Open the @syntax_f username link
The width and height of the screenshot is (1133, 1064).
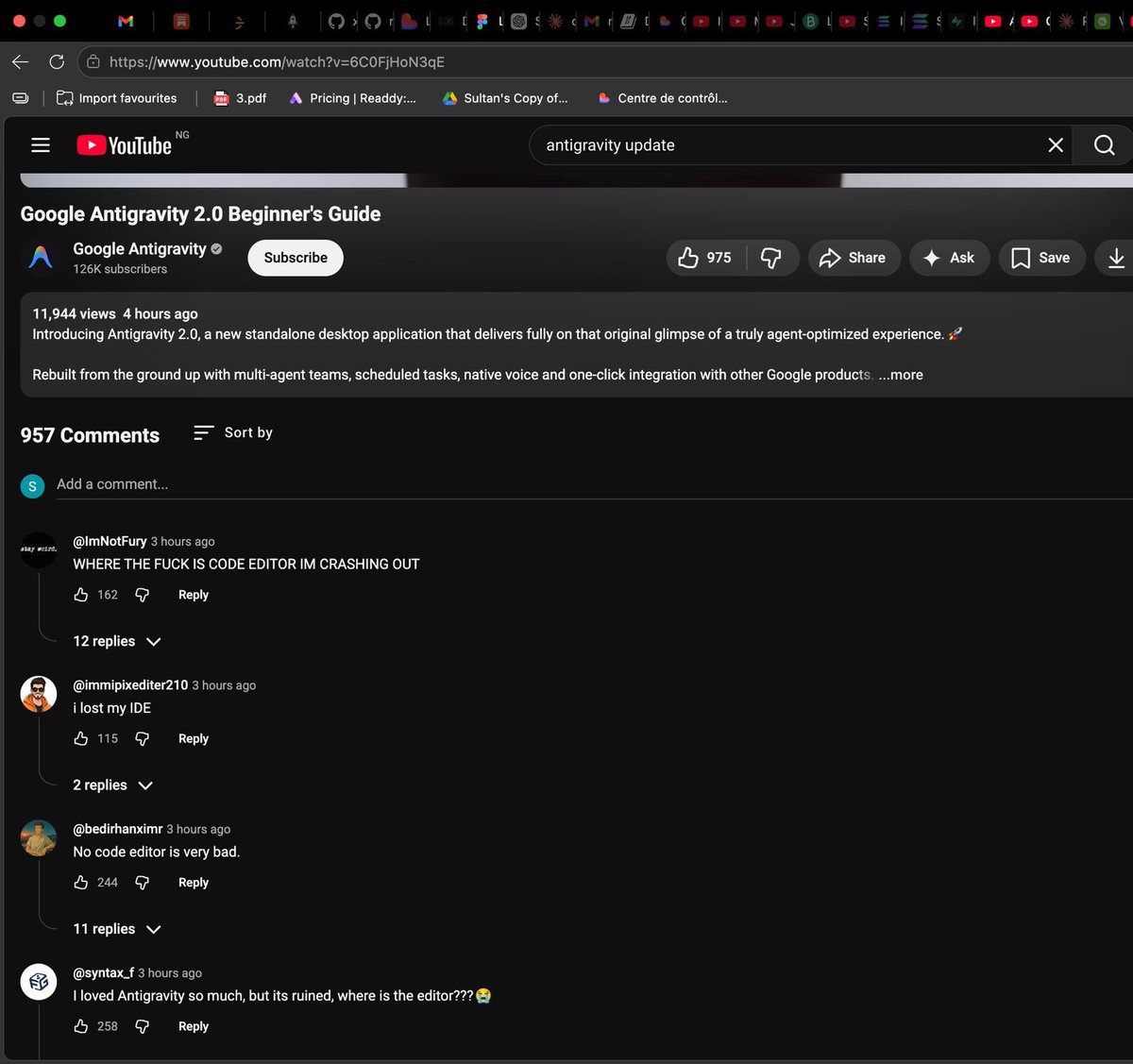[103, 972]
